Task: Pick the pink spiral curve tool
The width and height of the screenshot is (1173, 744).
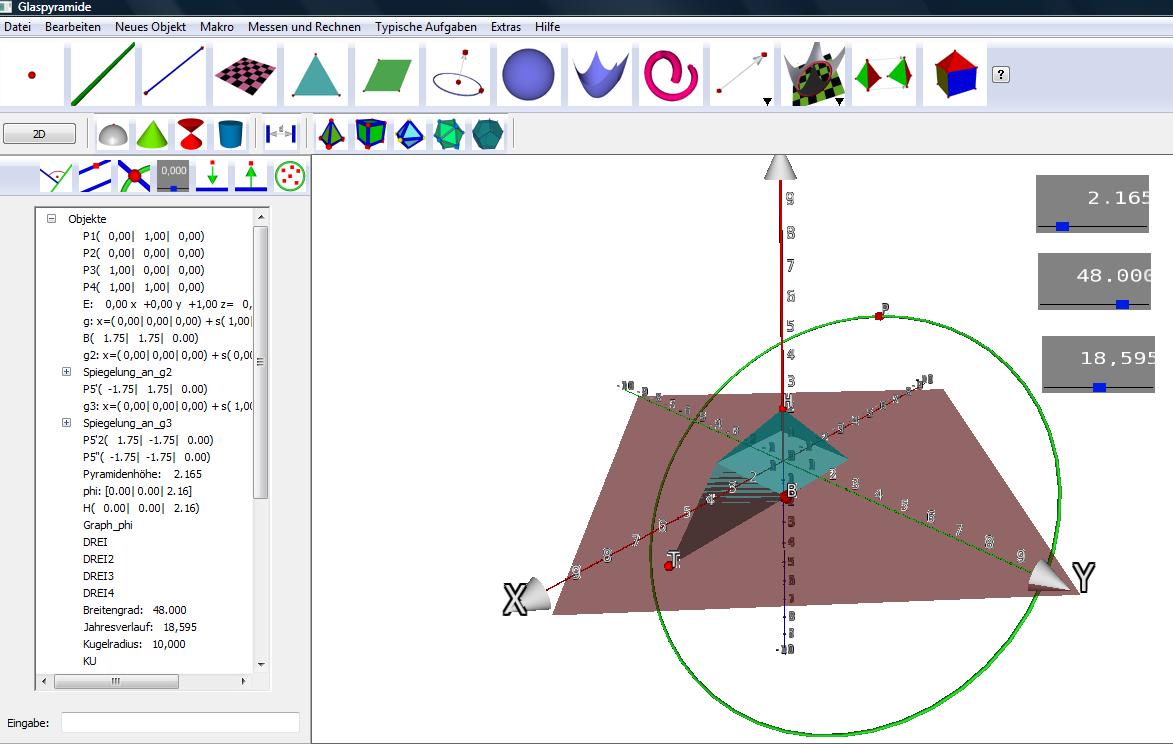Action: coord(670,75)
